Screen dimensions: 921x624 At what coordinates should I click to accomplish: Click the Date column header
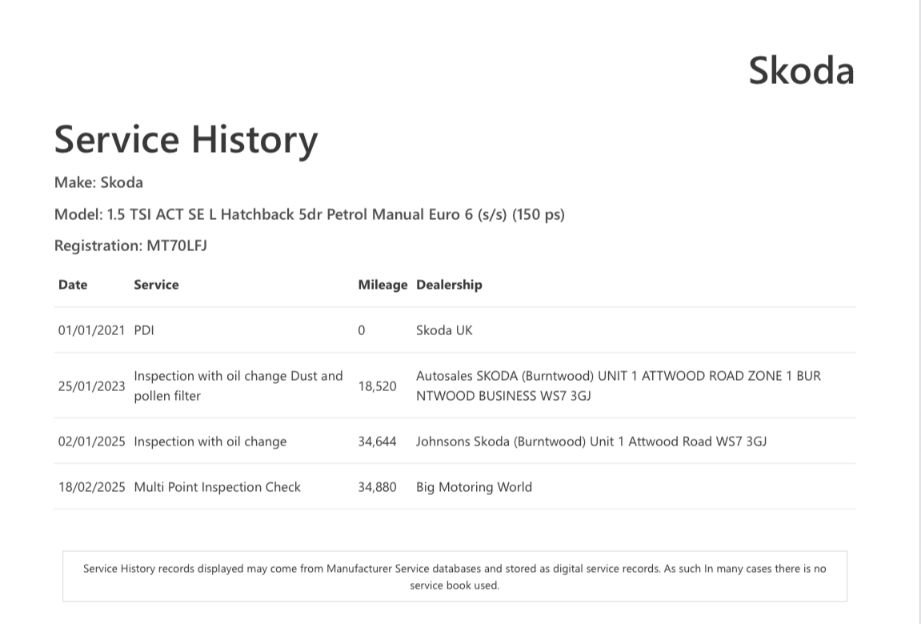[x=73, y=285]
